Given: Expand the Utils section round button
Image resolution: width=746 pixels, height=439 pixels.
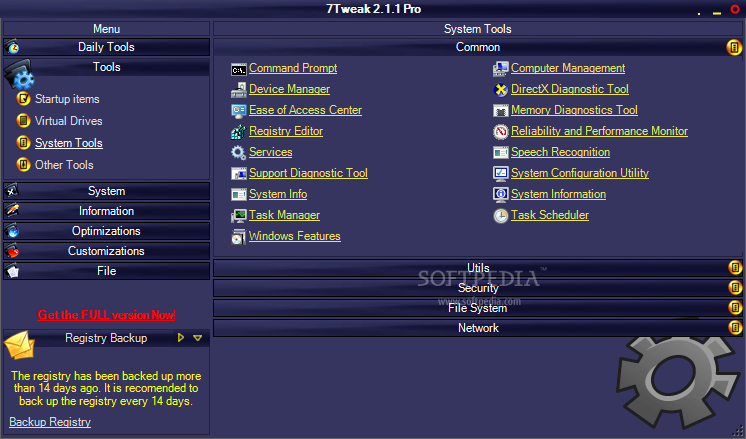Looking at the screenshot, I should (735, 268).
